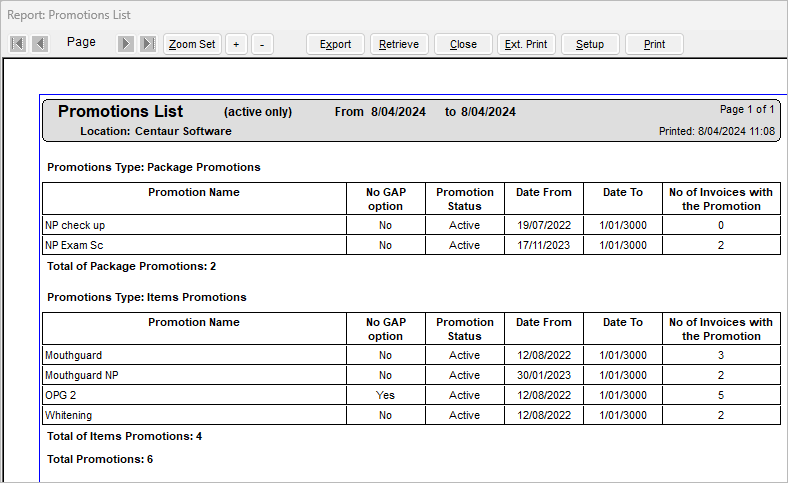Screen dimensions: 788x483
Task: Jump to the last report page
Action: click(148, 44)
